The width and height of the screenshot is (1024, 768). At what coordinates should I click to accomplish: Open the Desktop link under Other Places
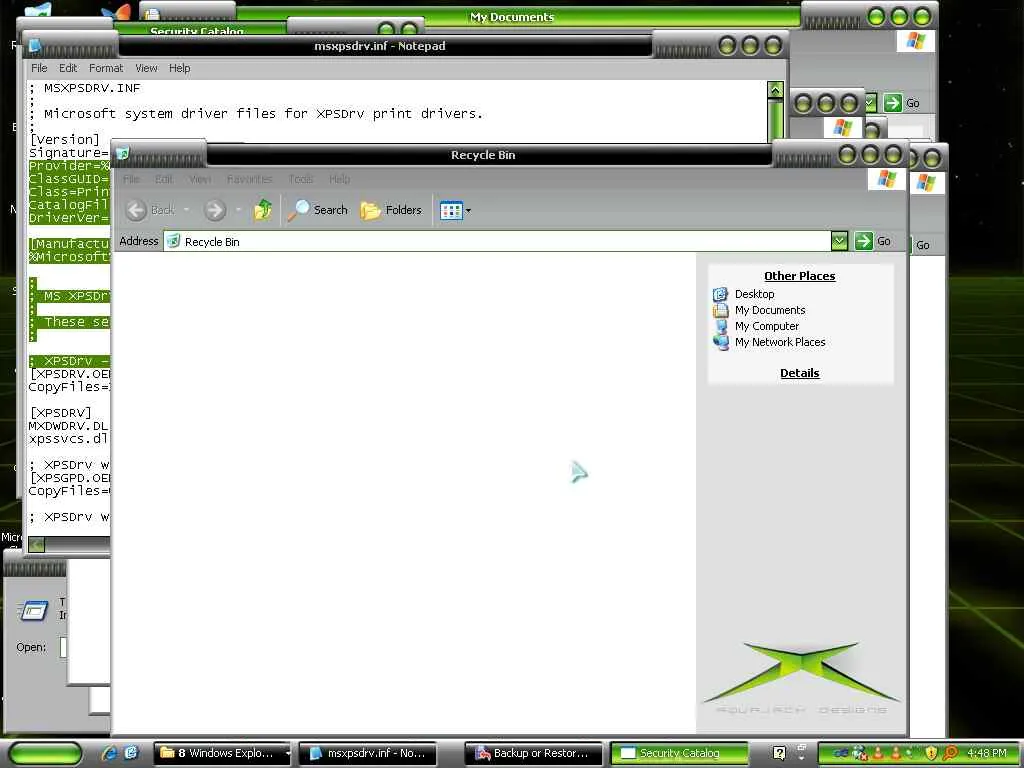754,294
